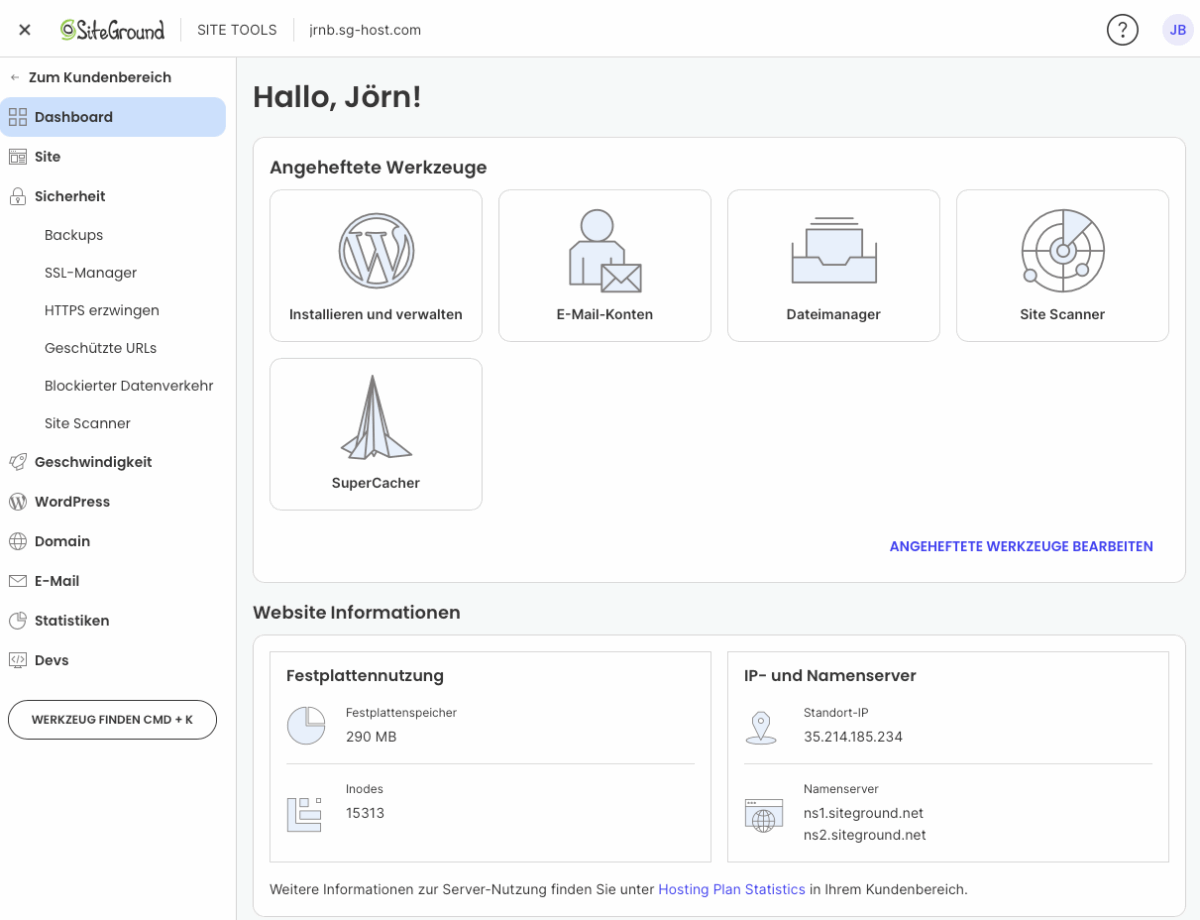
Task: Select Dashboard in the sidebar
Action: click(x=73, y=117)
